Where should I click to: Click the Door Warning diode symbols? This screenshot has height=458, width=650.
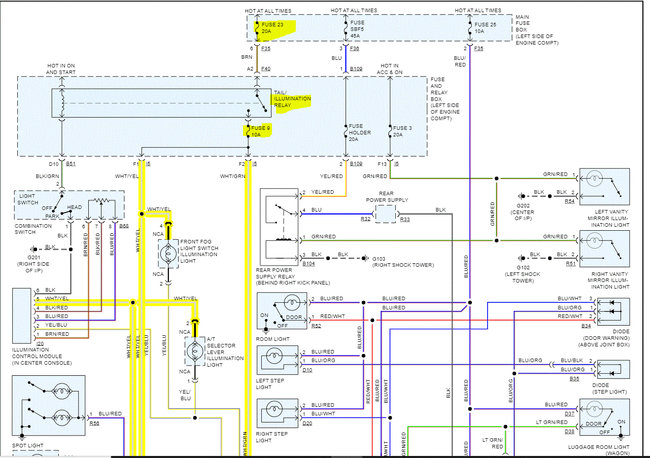pos(612,307)
